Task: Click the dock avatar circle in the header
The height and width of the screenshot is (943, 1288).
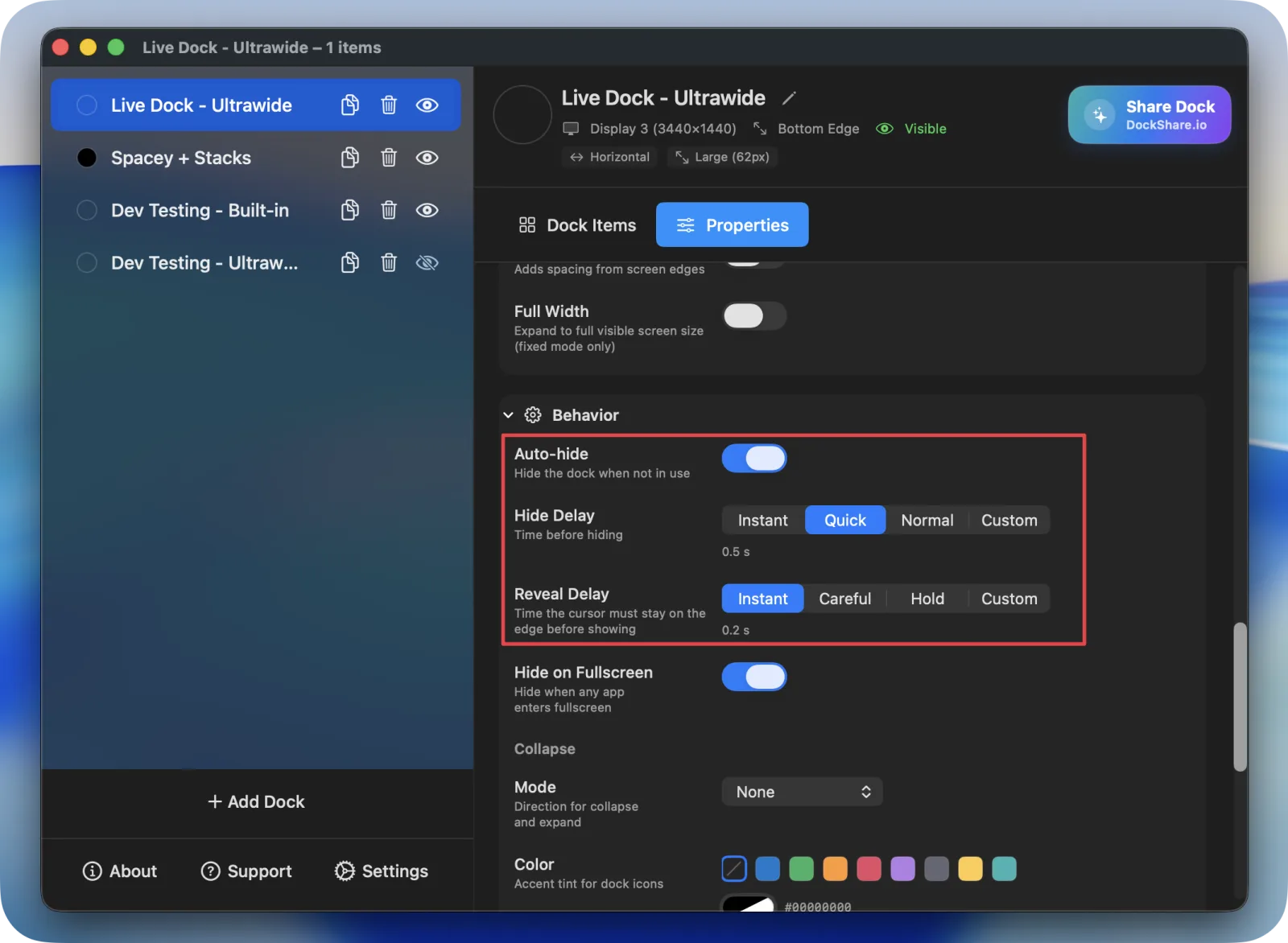Action: tap(522, 115)
